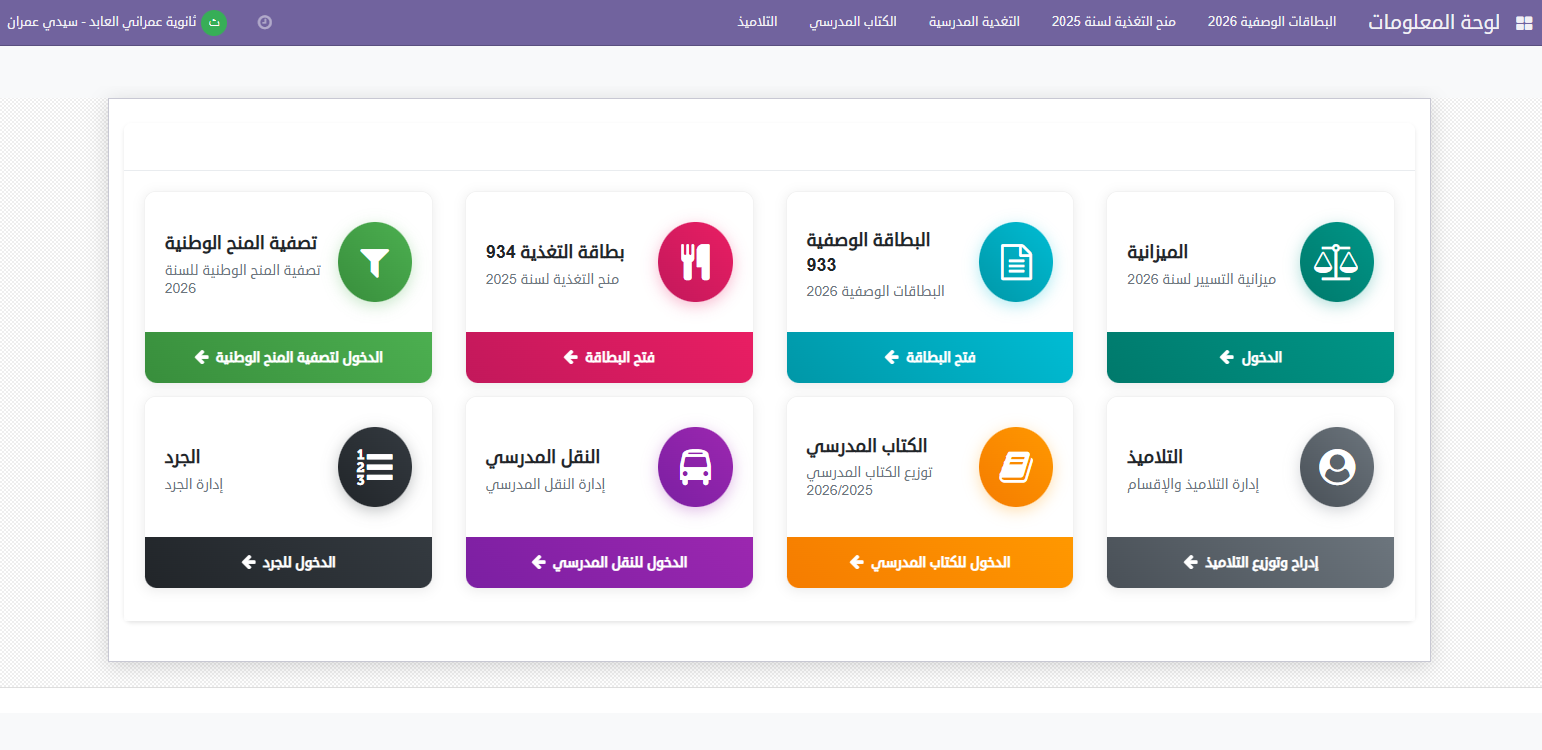Click the dashboard grid icon in header
This screenshot has width=1542, height=750.
click(1524, 23)
